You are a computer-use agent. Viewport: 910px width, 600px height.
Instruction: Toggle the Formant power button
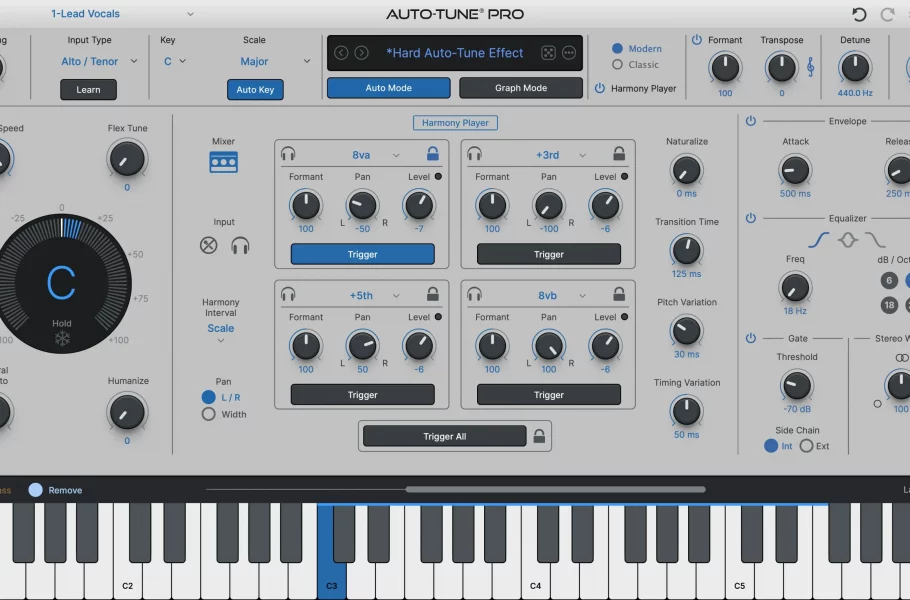point(696,39)
